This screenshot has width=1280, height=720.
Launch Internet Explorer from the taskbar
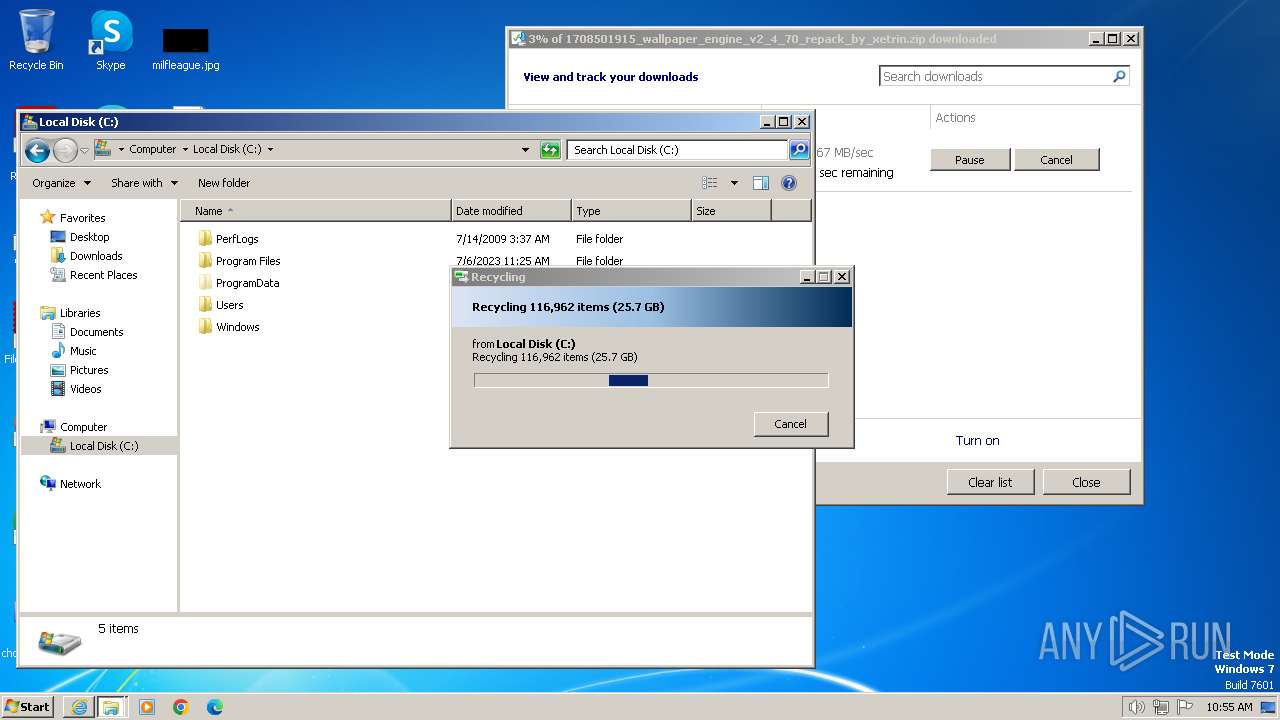tap(79, 707)
